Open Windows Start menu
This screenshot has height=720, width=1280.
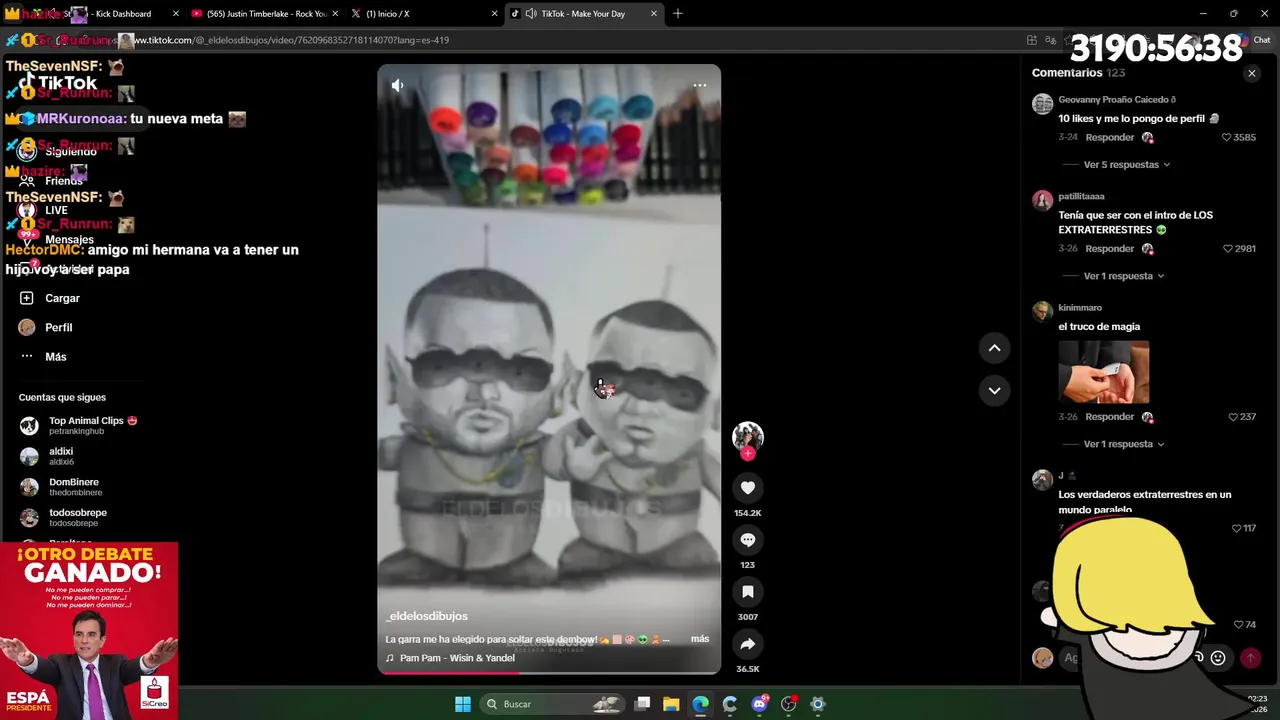click(463, 704)
